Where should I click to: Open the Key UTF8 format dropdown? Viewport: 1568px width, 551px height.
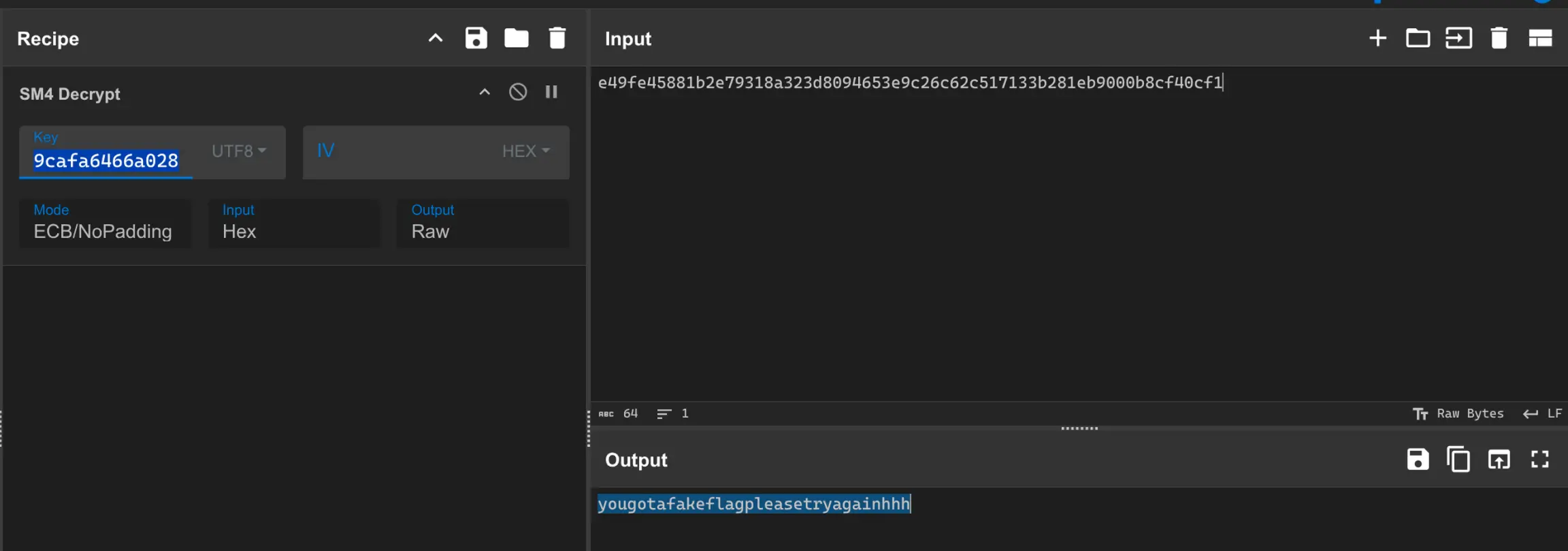239,151
